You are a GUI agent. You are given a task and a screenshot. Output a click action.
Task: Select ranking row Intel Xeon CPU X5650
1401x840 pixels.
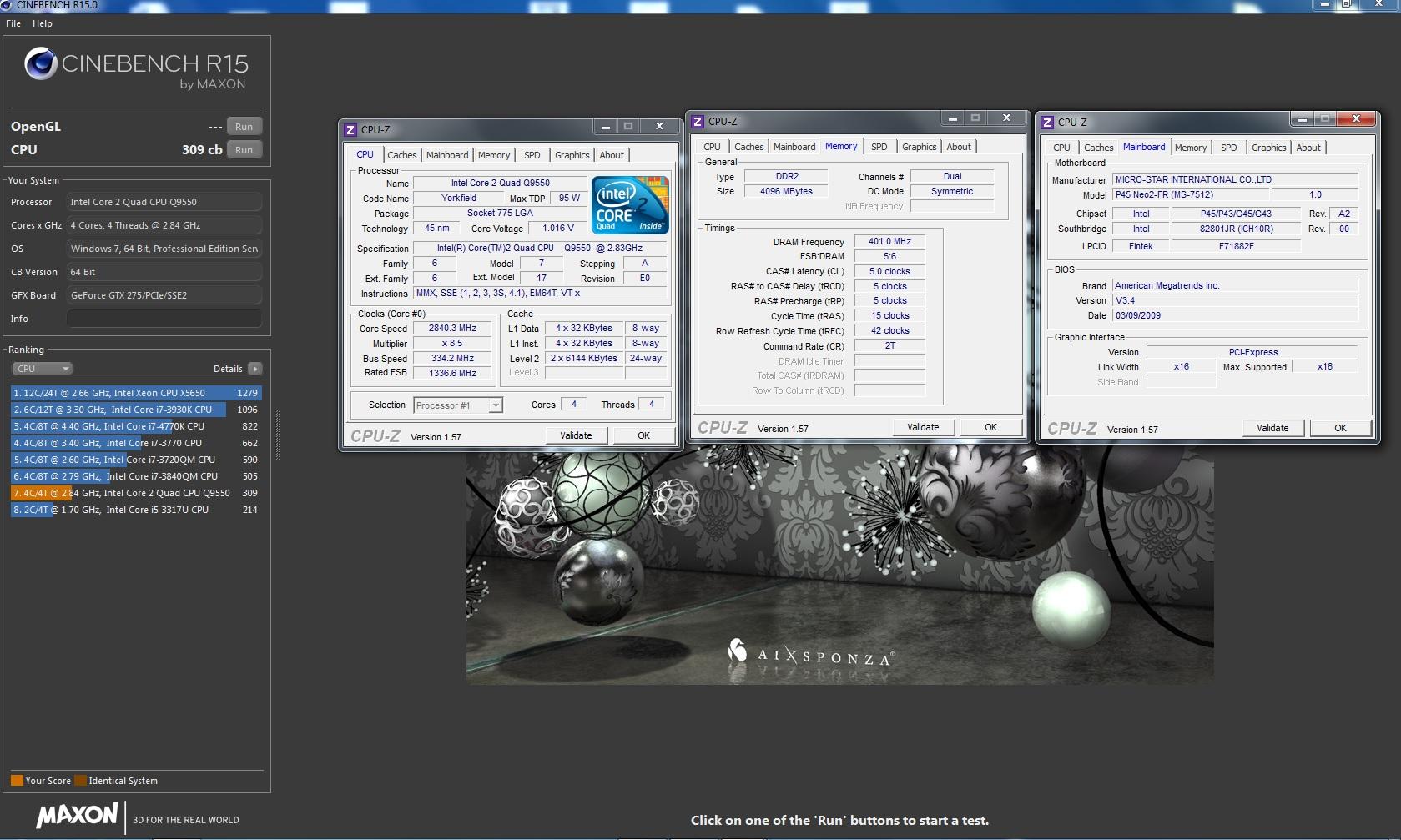tap(136, 393)
